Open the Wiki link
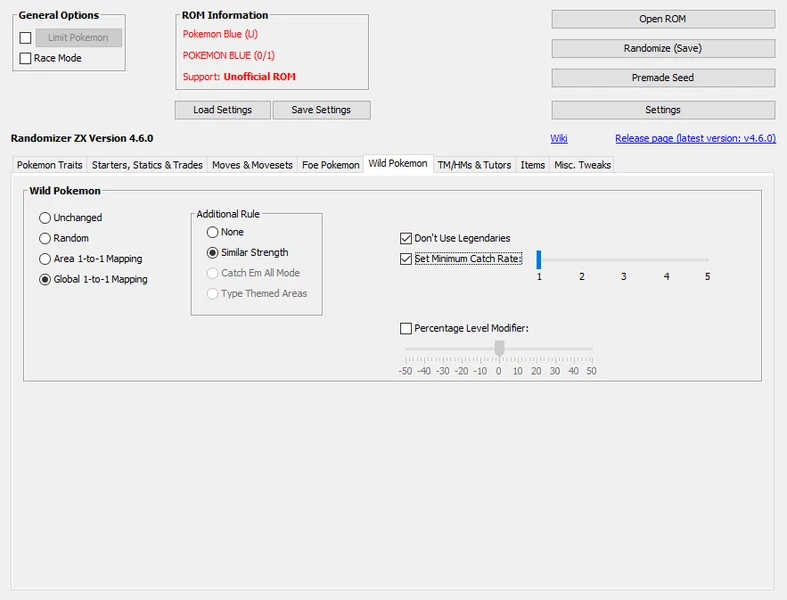The image size is (787, 600). click(559, 139)
